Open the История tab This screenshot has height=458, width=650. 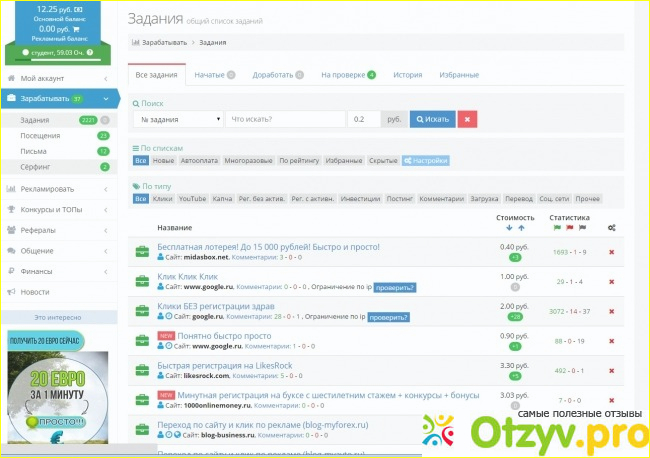[x=407, y=74]
